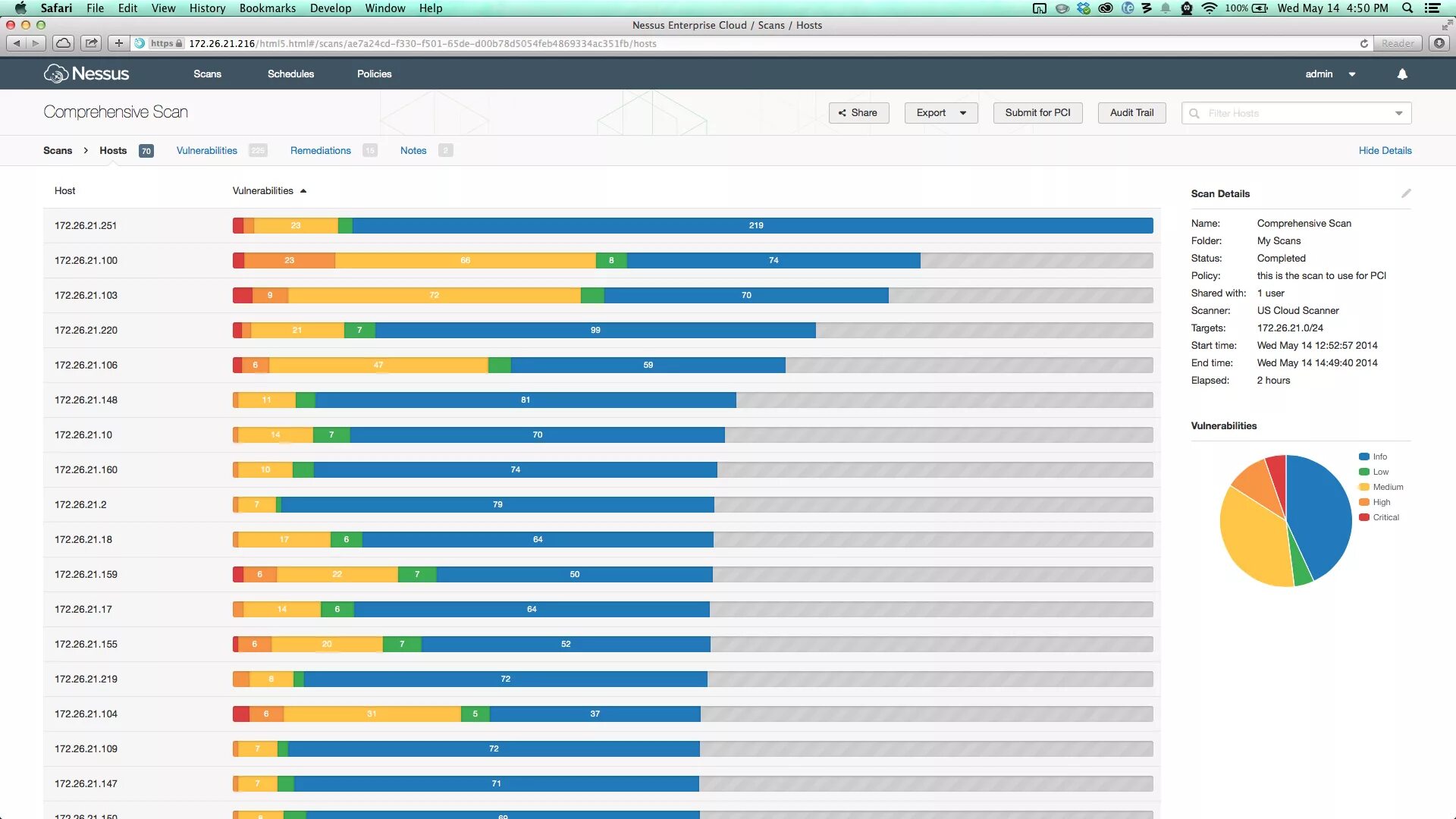
Task: Open the iCloud tabs icon
Action: coord(64,43)
